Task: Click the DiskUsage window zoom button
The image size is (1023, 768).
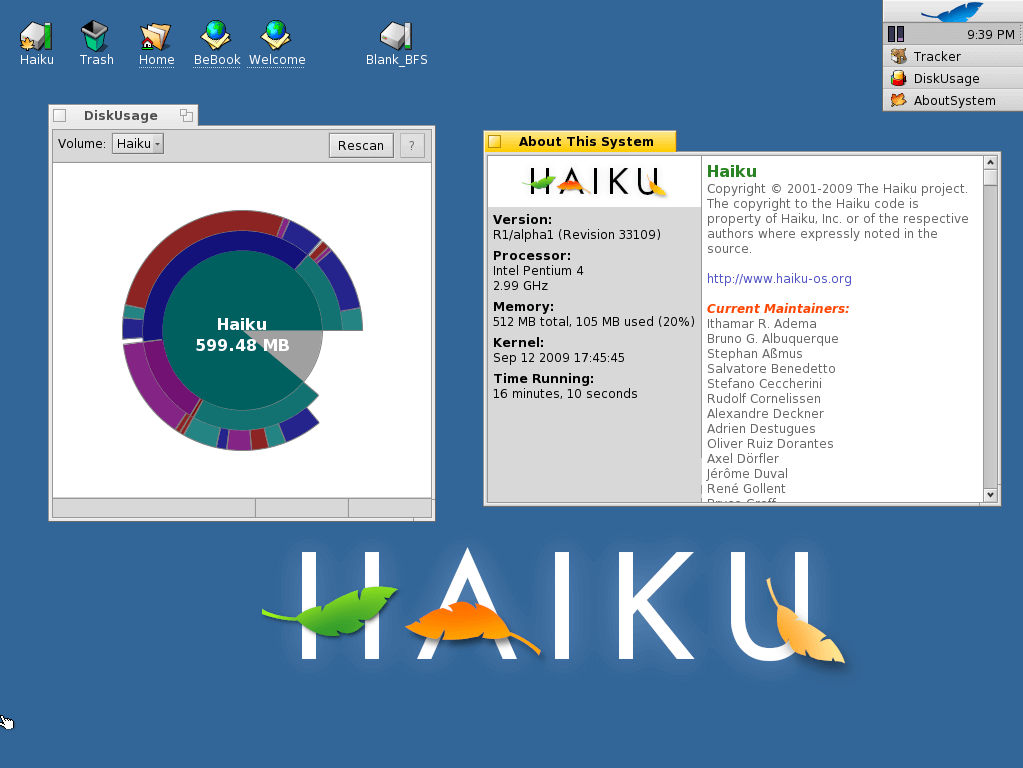Action: pos(187,115)
